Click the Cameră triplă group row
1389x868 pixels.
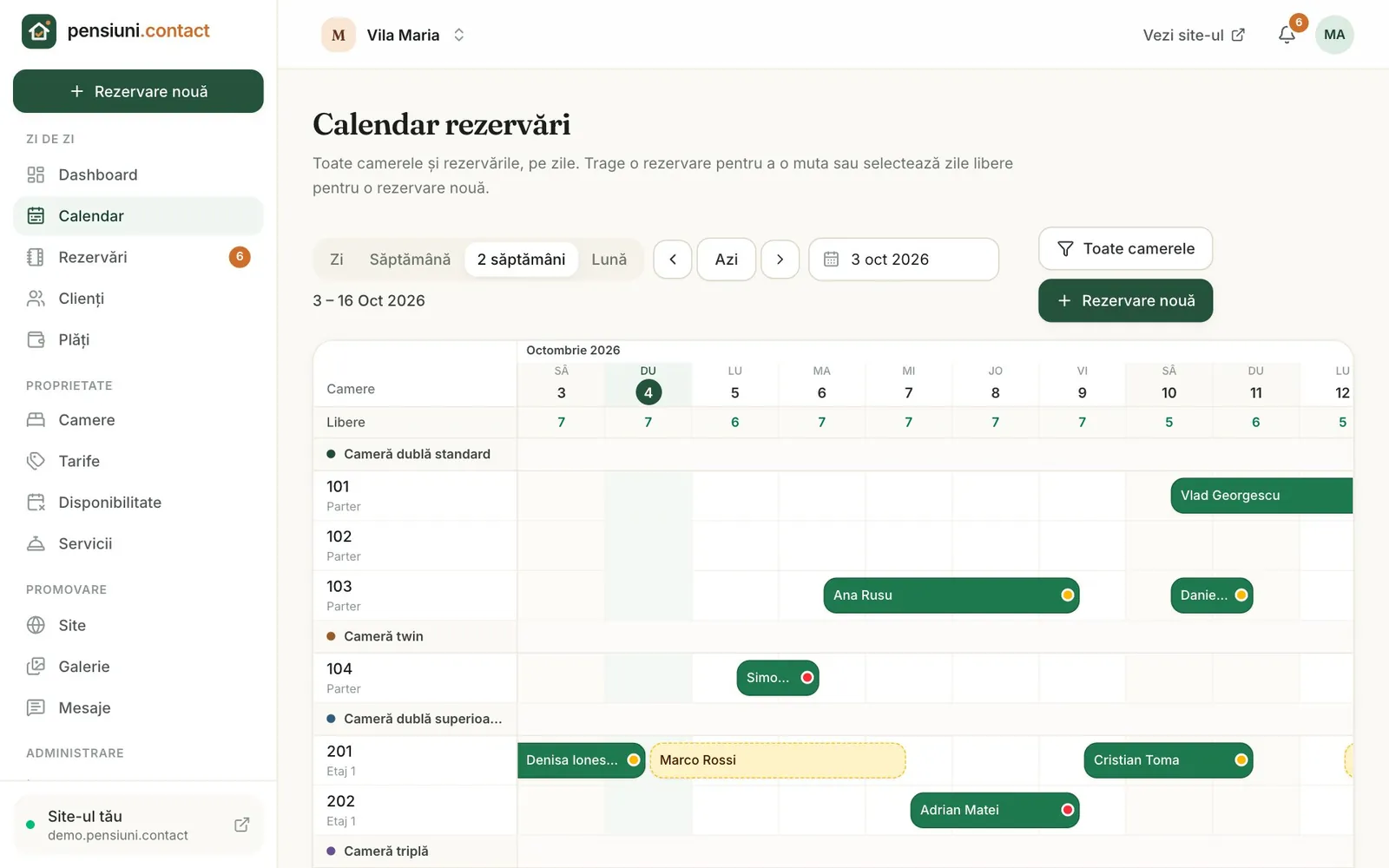[x=415, y=851]
